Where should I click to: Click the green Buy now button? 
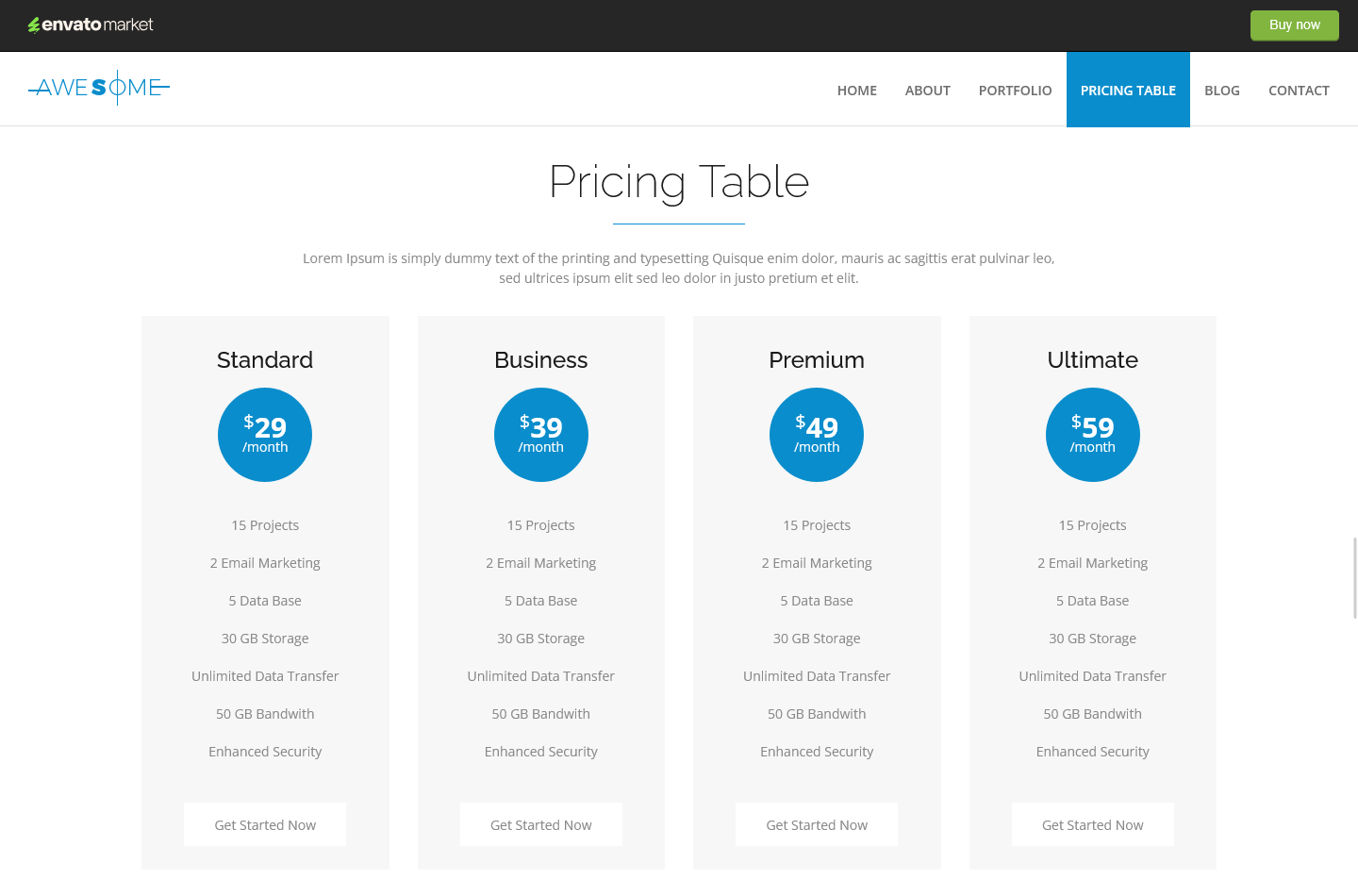pyautogui.click(x=1295, y=25)
